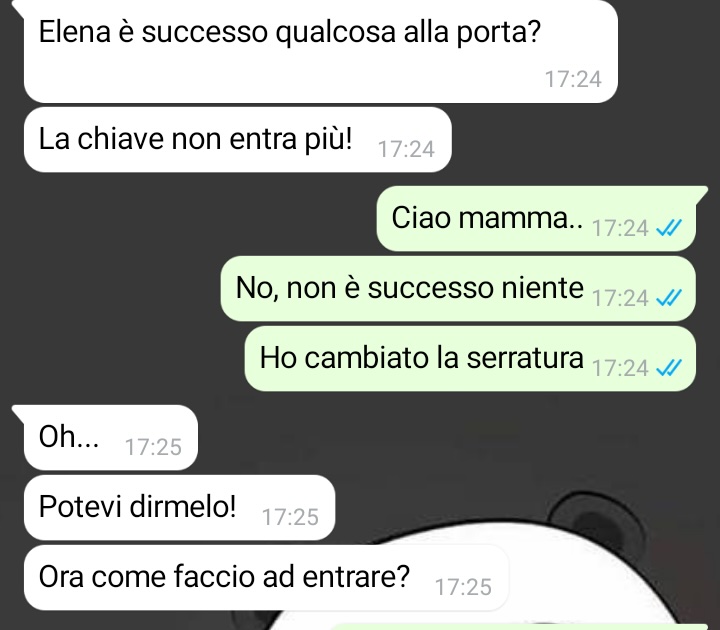Click the panda ear in chat wallpaper
The width and height of the screenshot is (720, 630).
pyautogui.click(x=597, y=517)
